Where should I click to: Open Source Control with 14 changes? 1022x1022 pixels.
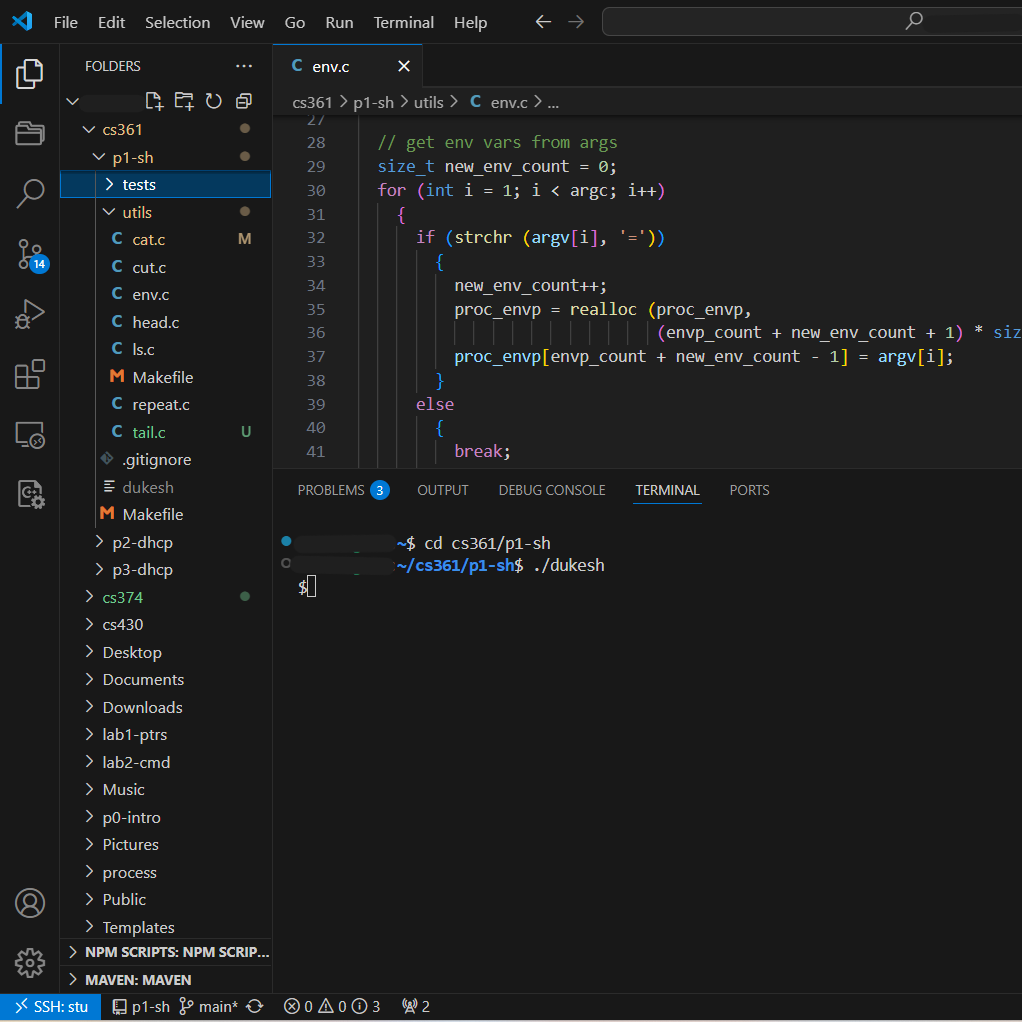pos(31,255)
